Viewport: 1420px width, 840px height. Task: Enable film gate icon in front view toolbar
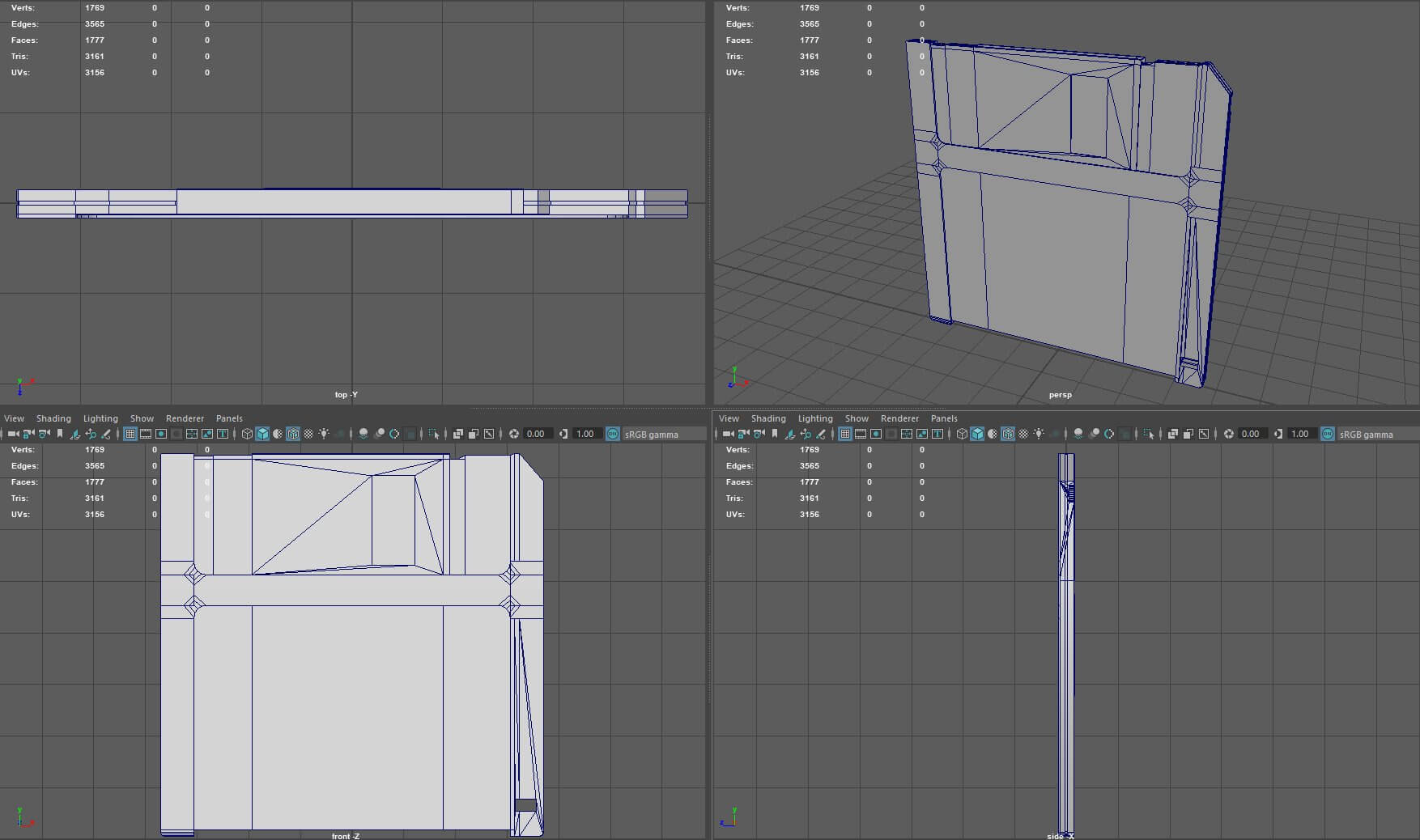(146, 435)
